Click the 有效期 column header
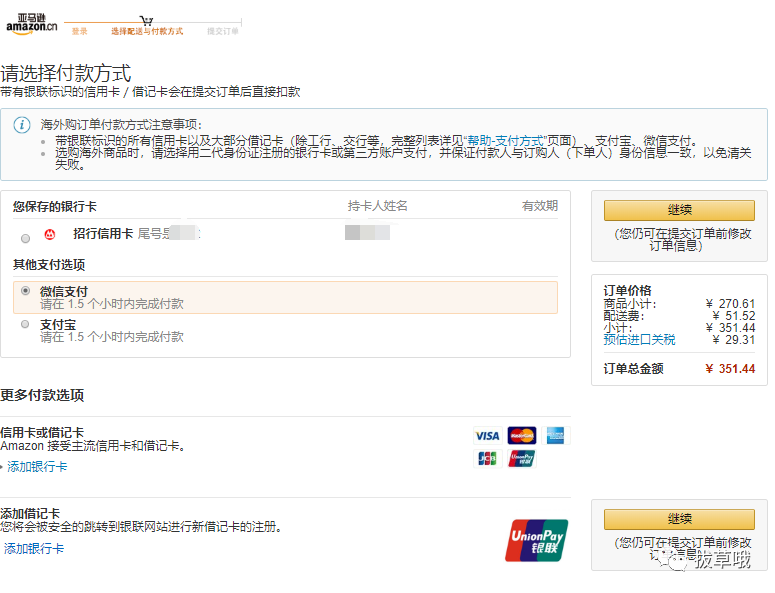The height and width of the screenshot is (593, 775). [540, 206]
